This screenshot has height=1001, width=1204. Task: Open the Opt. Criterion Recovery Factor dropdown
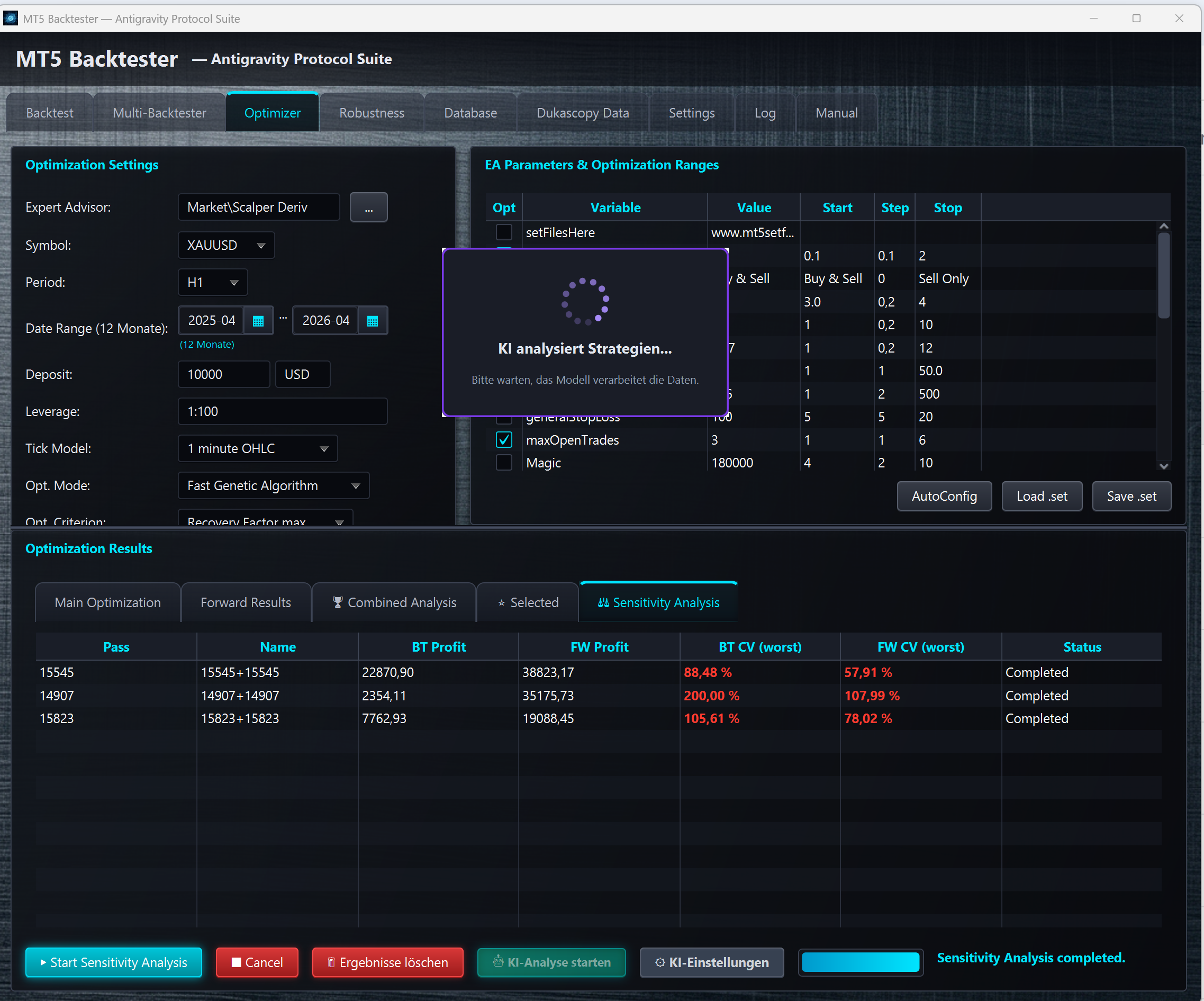(x=266, y=518)
